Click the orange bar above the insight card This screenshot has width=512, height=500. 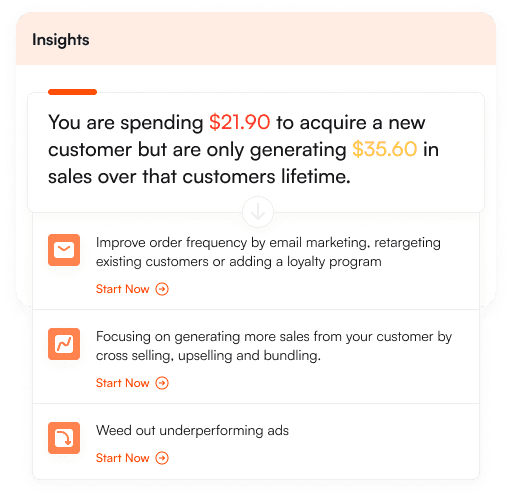click(x=72, y=92)
